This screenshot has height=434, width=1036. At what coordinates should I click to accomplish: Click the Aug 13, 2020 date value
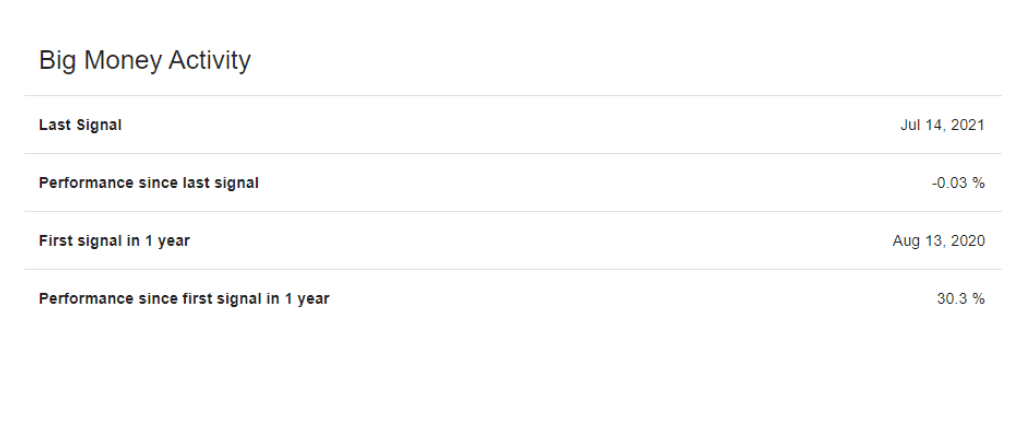(x=938, y=241)
